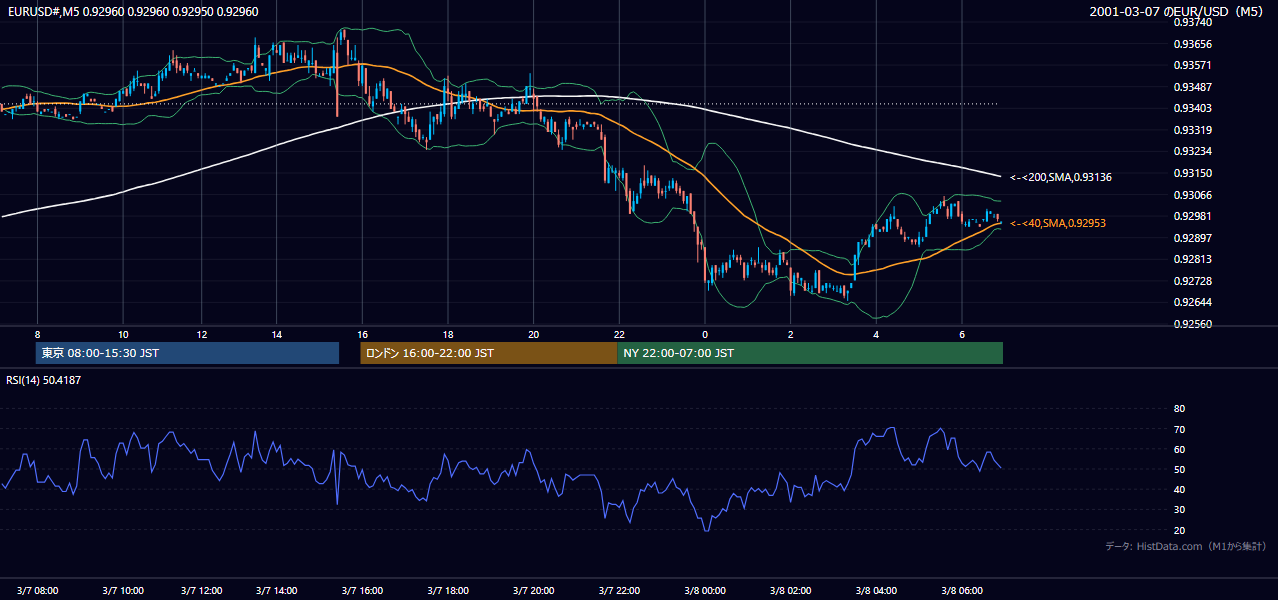Click RSI scale label 80
1278x600 pixels.
(x=1179, y=409)
